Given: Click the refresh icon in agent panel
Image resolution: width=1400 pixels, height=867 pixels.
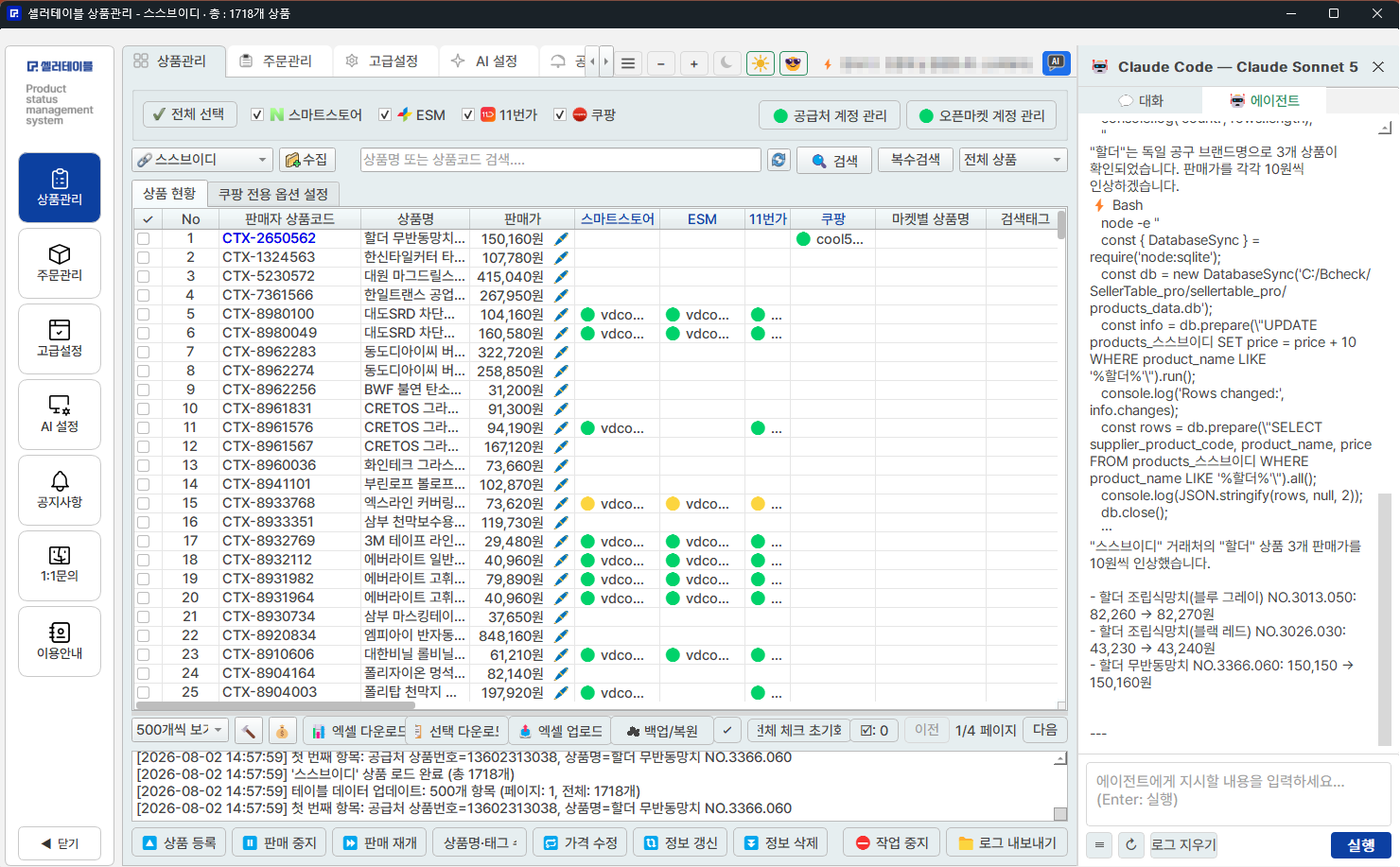Looking at the screenshot, I should [x=1131, y=844].
